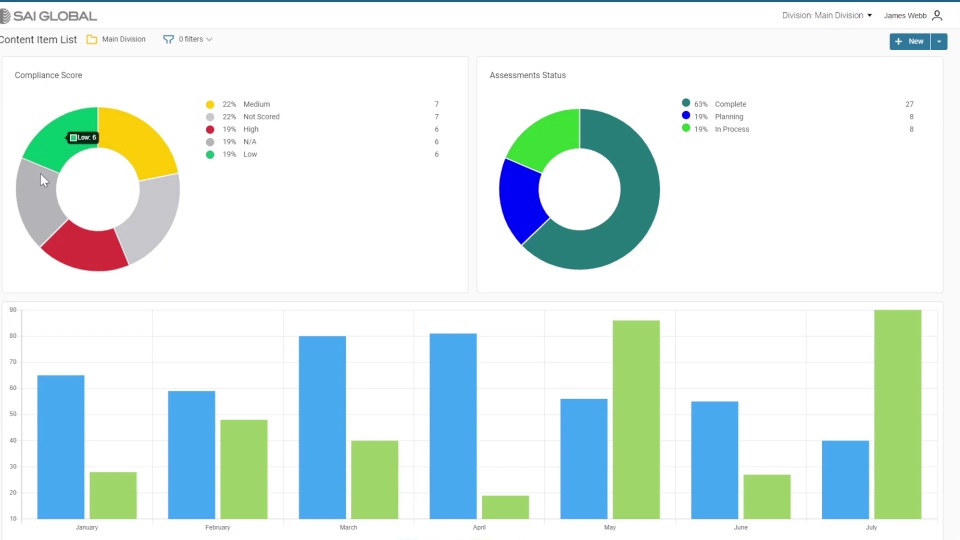Click the SAI Global logo icon
The width and height of the screenshot is (960, 540).
[5, 16]
